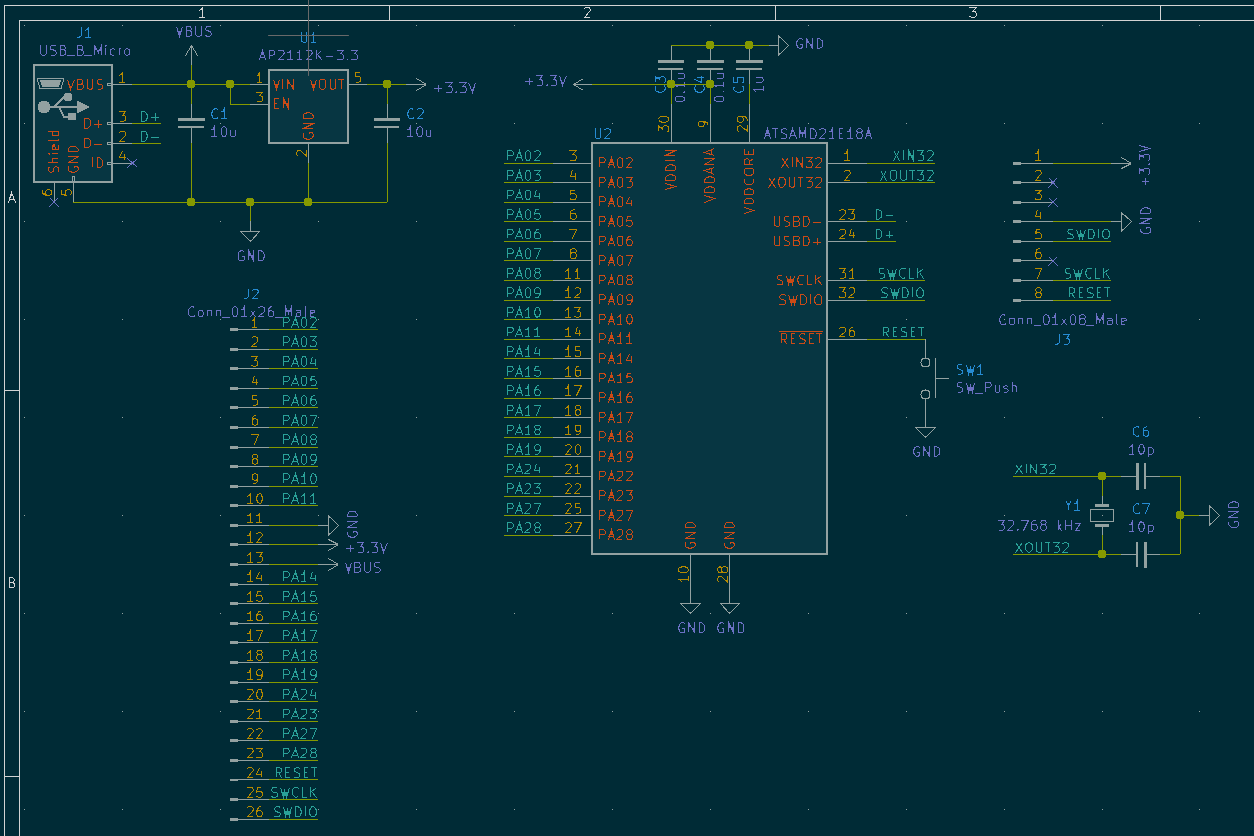This screenshot has width=1254, height=836.
Task: Click the VDDCORE pin name in U2
Action: click(x=749, y=181)
